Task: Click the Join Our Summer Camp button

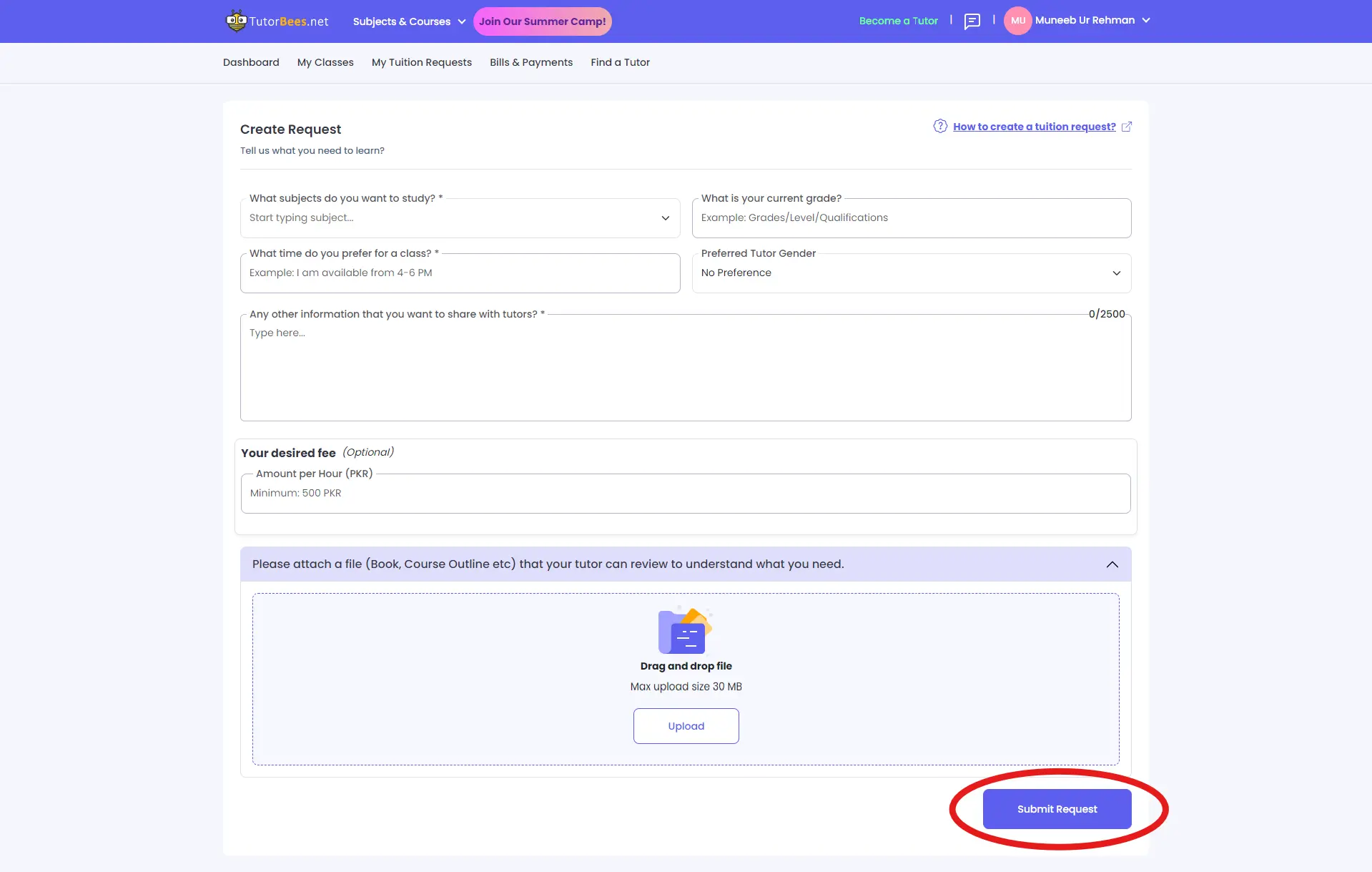Action: click(x=542, y=21)
